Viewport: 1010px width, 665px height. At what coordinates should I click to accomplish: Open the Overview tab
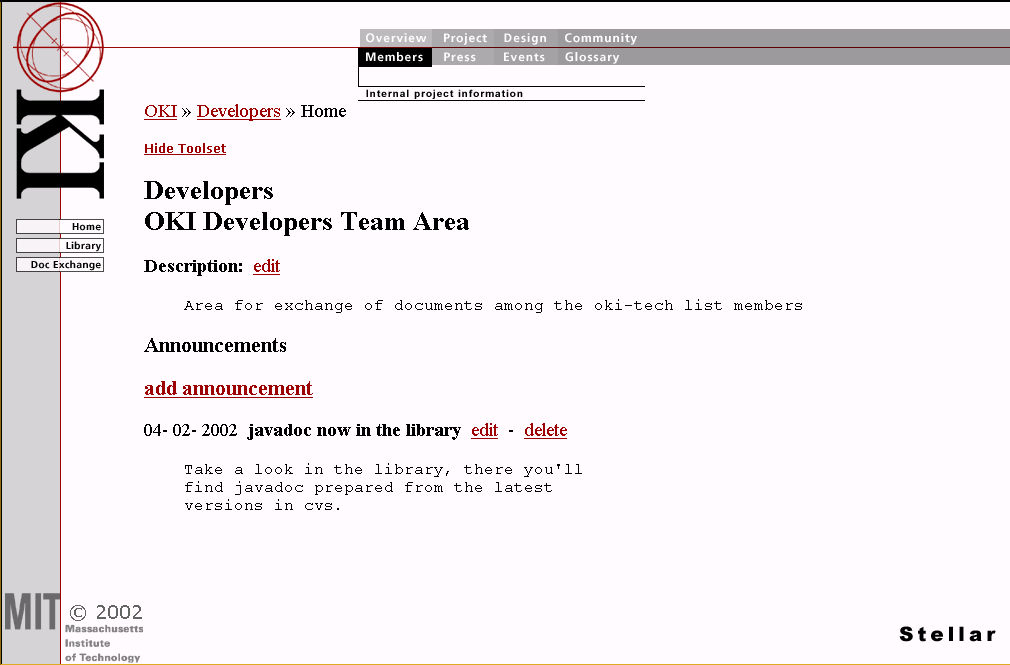pyautogui.click(x=395, y=38)
